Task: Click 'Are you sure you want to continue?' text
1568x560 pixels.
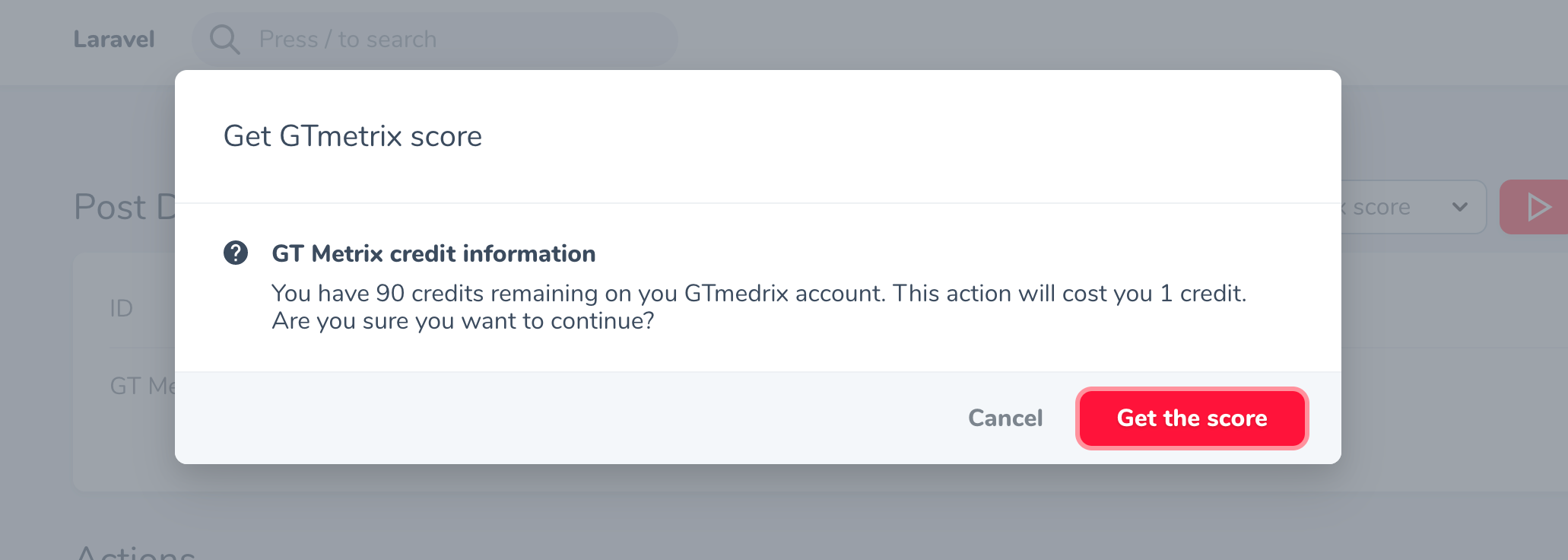Action: coord(463,321)
